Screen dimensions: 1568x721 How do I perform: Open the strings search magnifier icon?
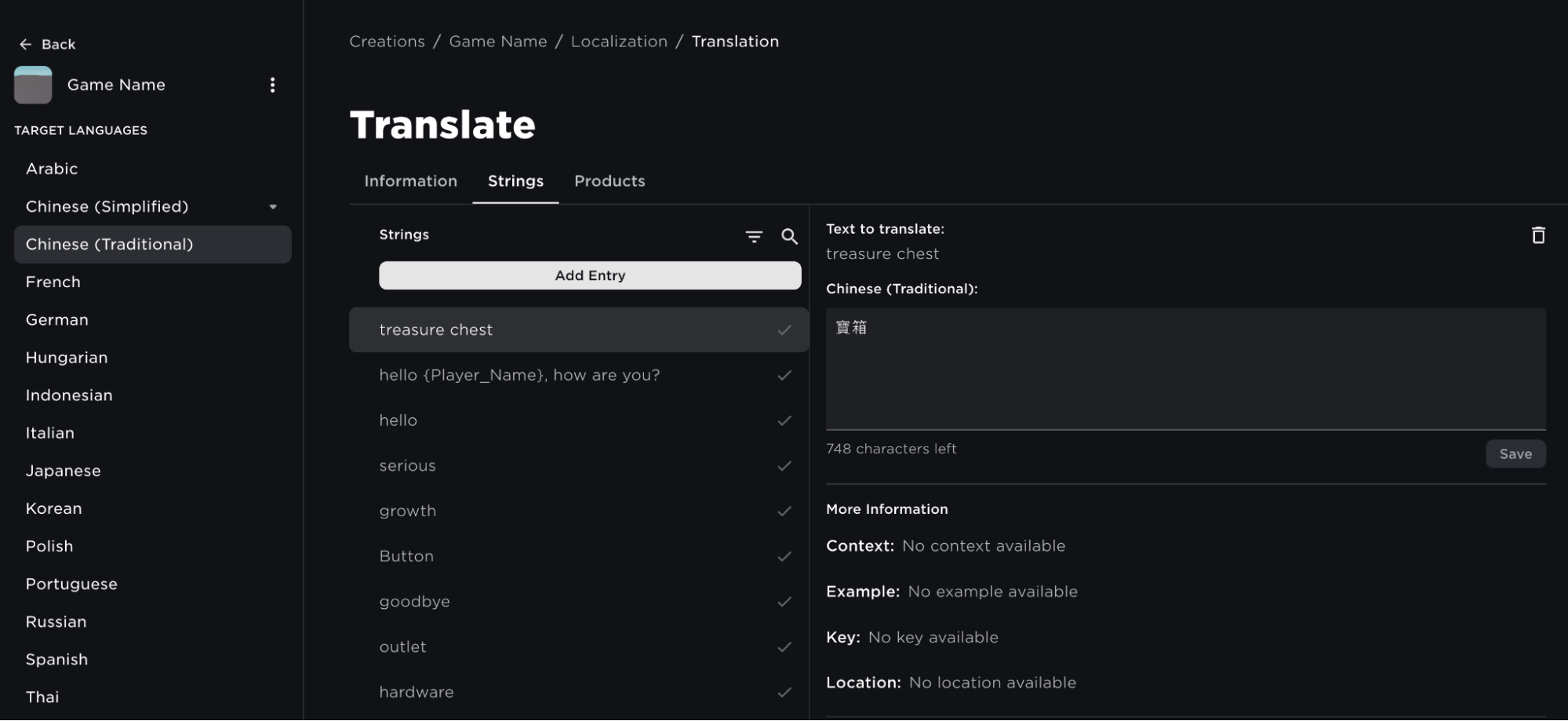[789, 236]
